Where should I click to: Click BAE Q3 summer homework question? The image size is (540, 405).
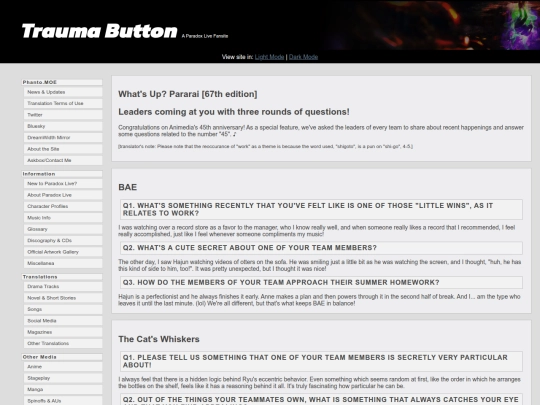tap(321, 282)
